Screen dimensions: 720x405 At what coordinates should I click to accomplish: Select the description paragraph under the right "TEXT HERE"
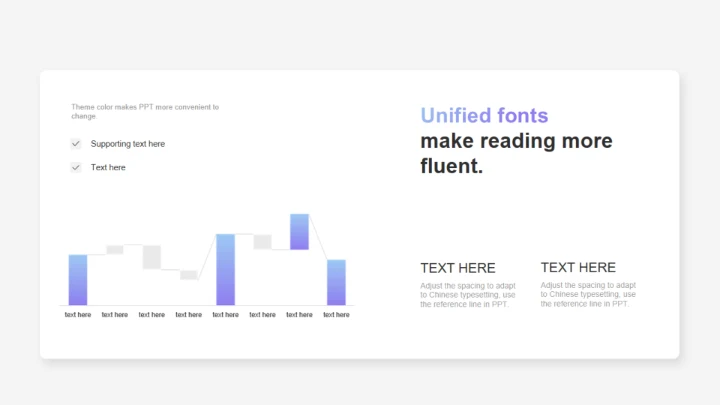tap(588, 294)
